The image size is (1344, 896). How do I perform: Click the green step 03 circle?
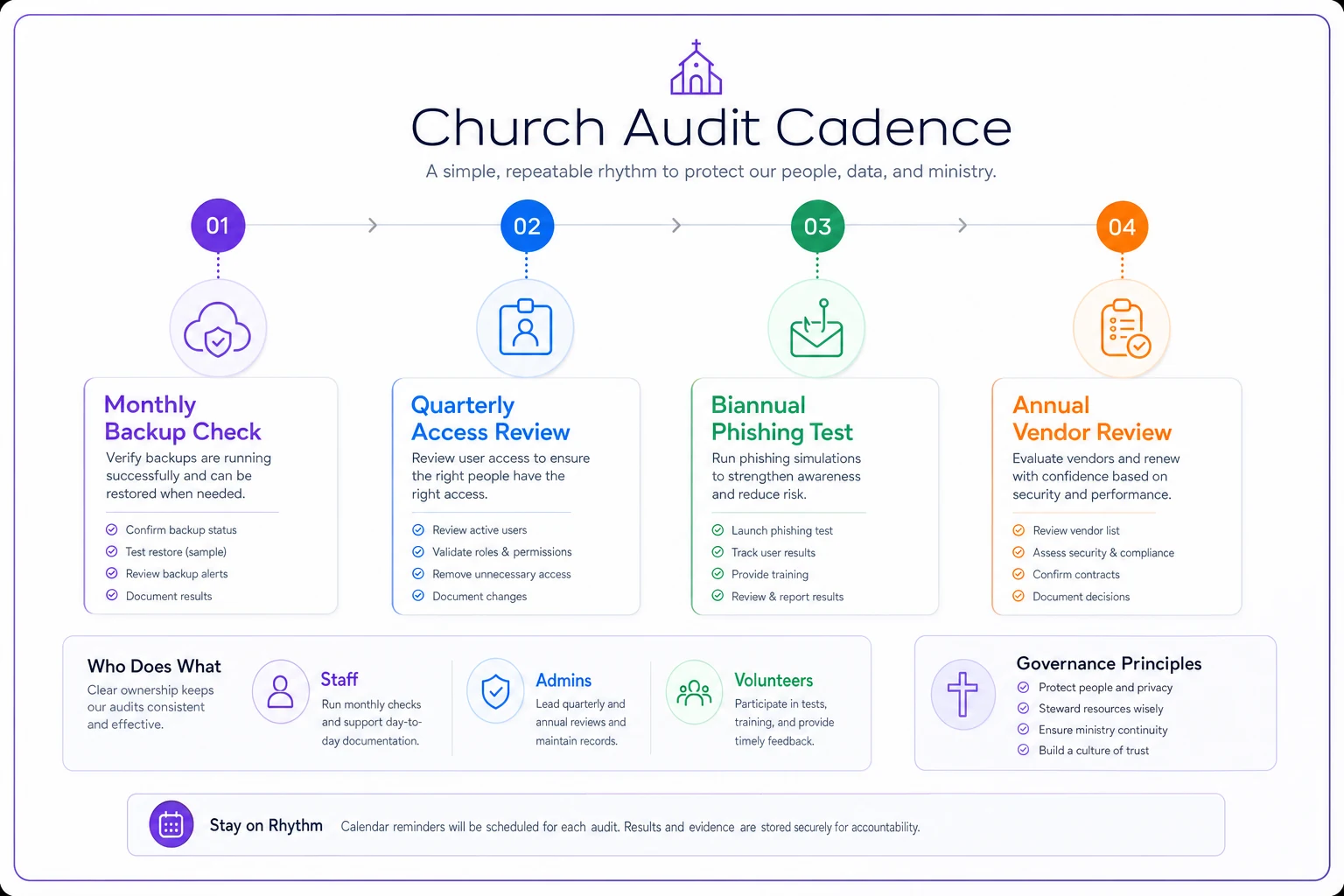[x=817, y=227]
